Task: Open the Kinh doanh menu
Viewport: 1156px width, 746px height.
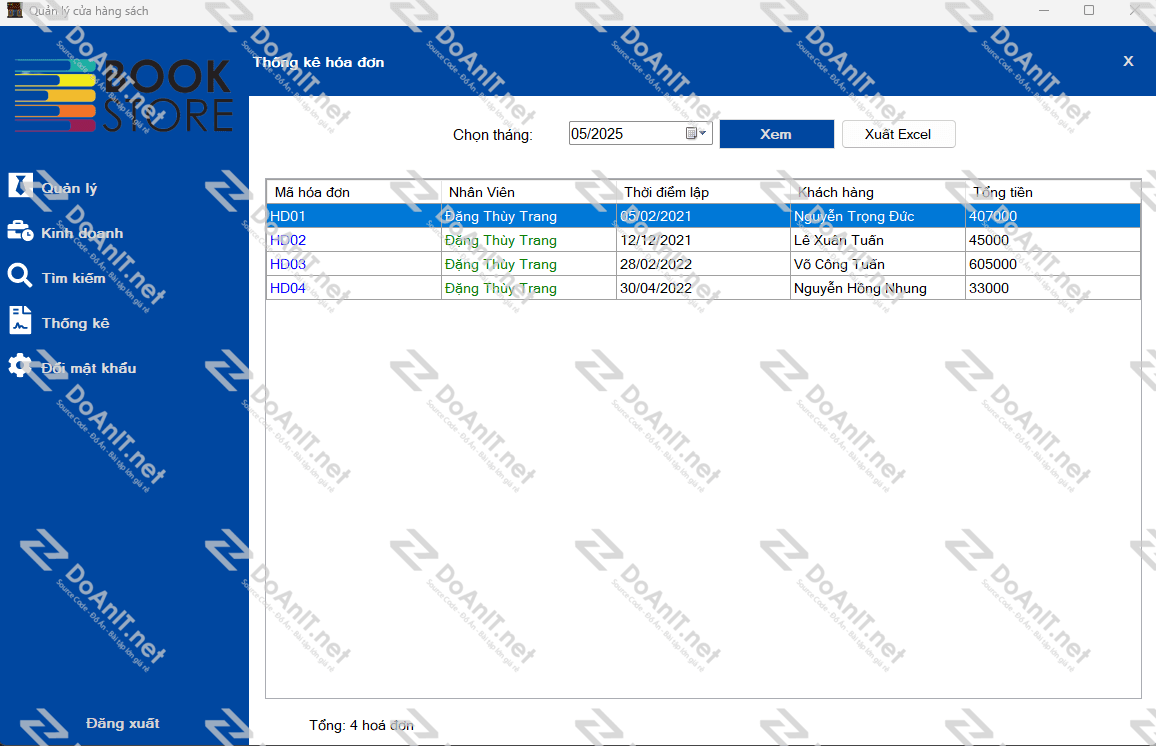Action: point(82,233)
